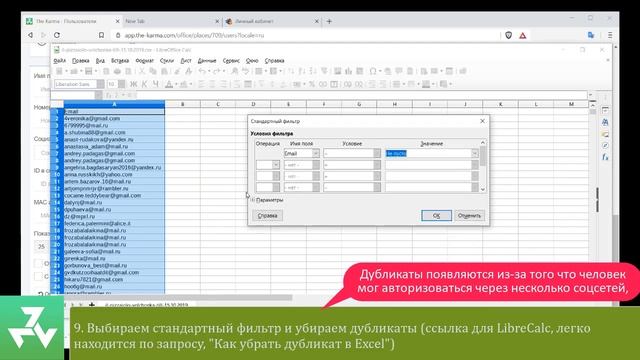Click the Undo arrow in Calc toolbar
640x360 pixels.
click(x=202, y=71)
